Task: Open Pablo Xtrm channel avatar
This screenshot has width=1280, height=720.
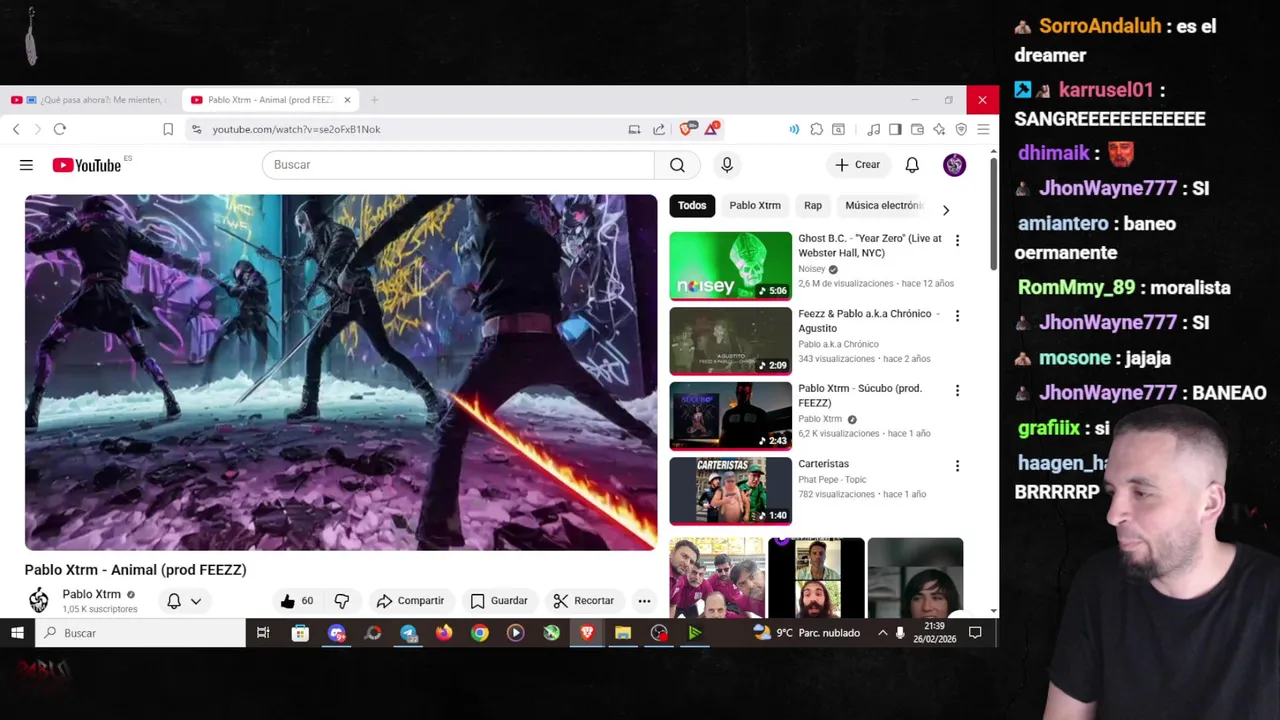Action: point(39,600)
